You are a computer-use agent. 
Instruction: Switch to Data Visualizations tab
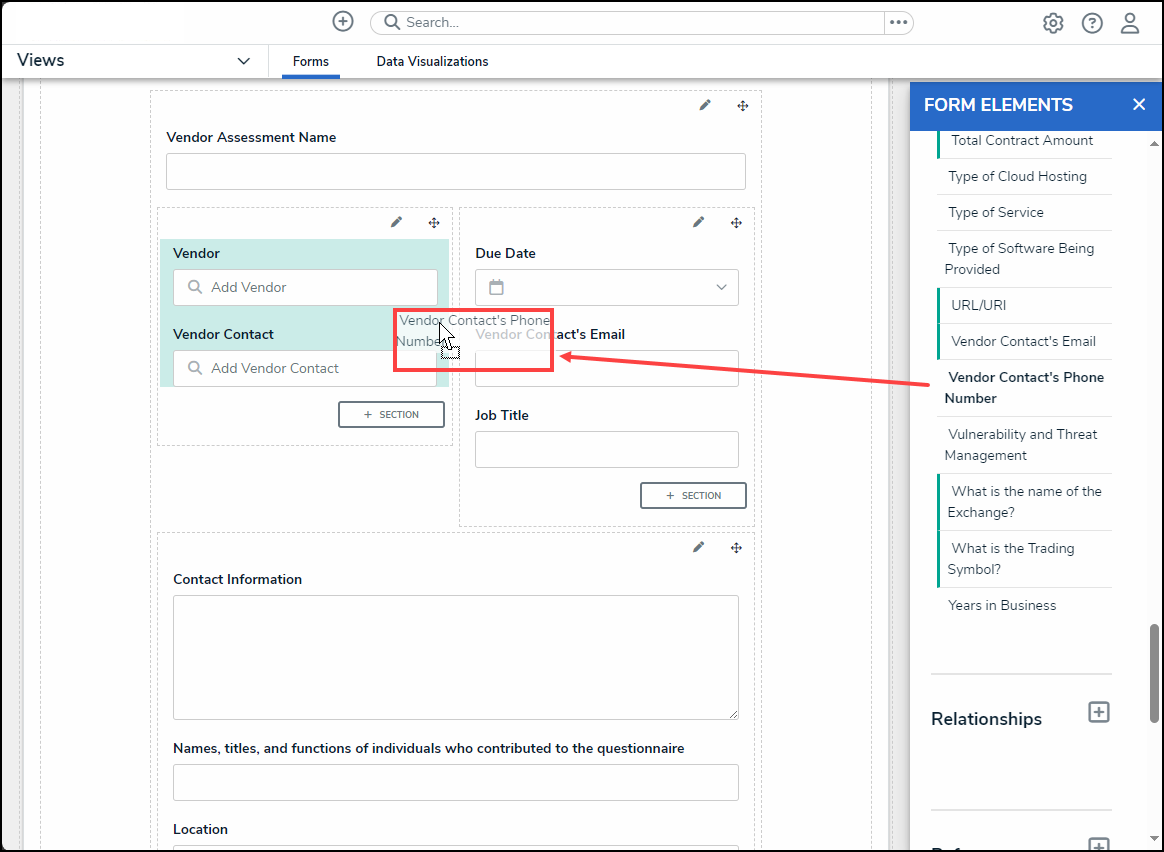[432, 61]
